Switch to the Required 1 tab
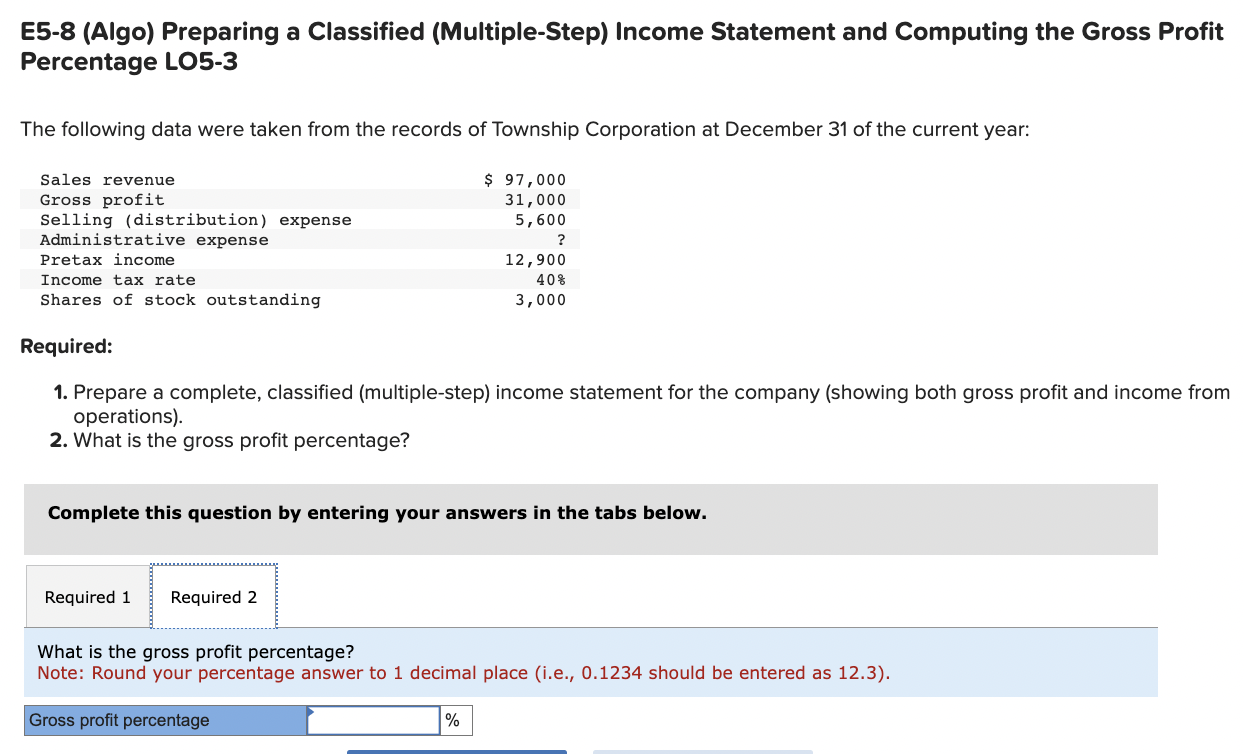This screenshot has width=1244, height=754. tap(86, 596)
